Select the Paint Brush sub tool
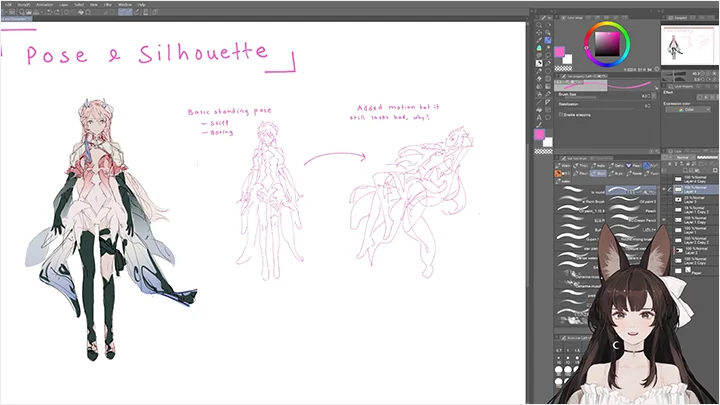This screenshot has width=720, height=405. pyautogui.click(x=580, y=200)
